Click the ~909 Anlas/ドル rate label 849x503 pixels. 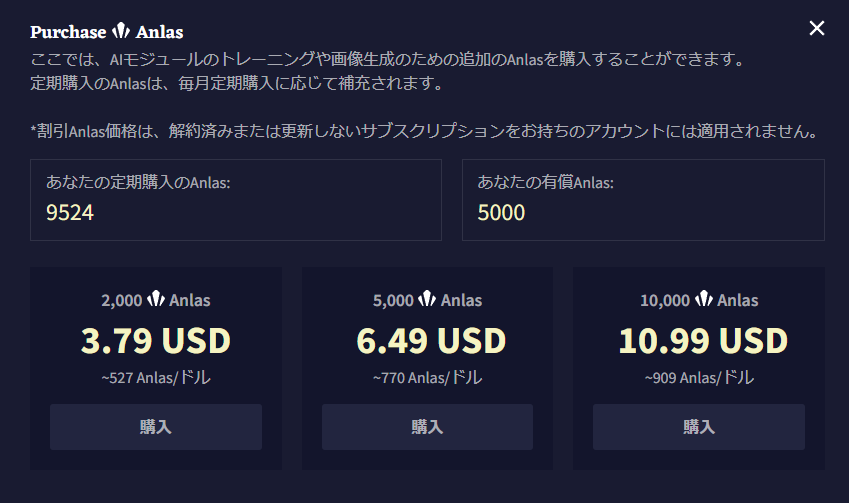point(699,377)
